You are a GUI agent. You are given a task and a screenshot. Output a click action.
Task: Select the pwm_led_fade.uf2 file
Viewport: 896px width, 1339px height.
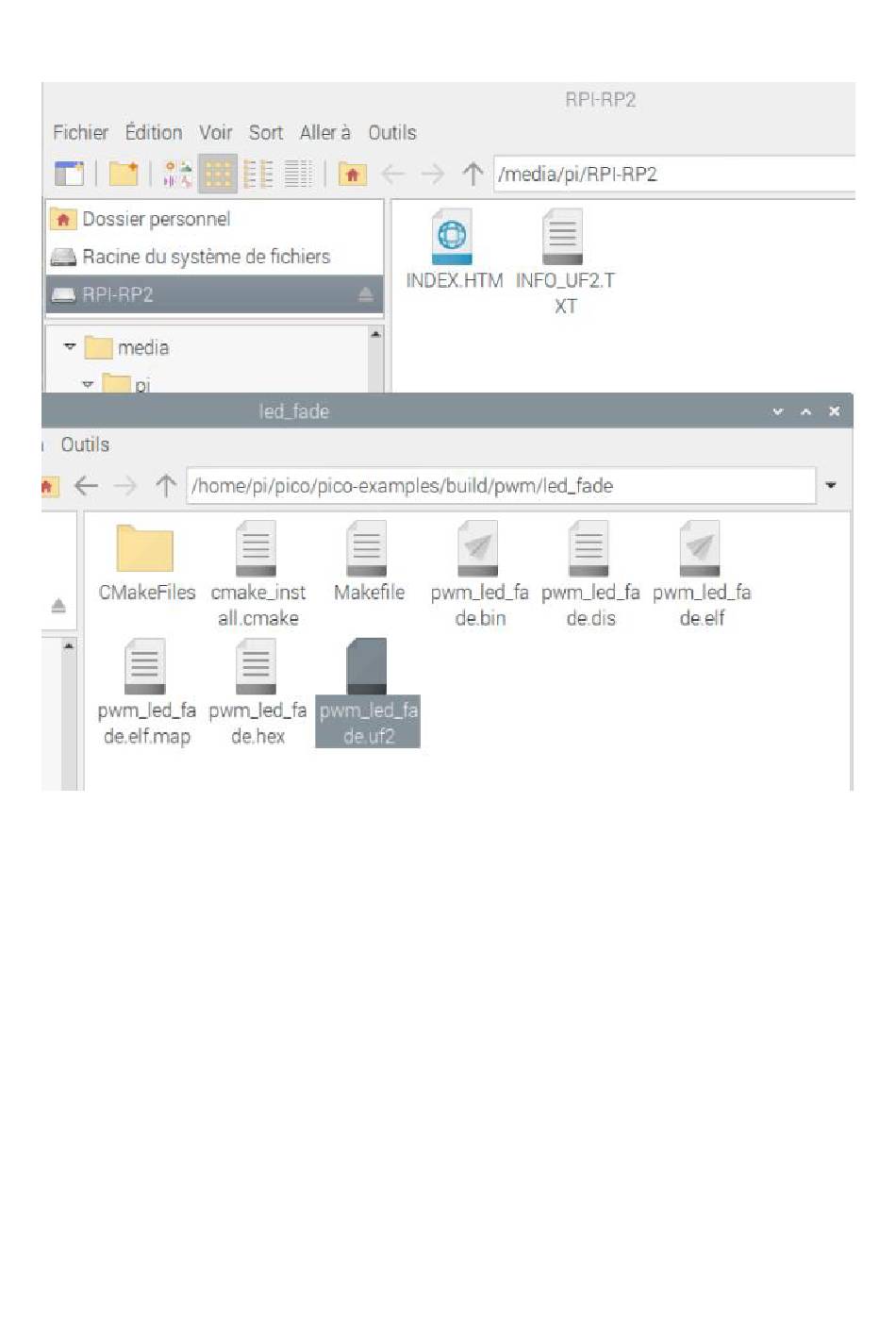(x=368, y=693)
